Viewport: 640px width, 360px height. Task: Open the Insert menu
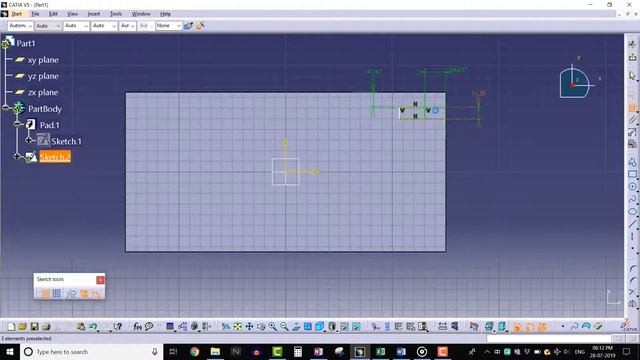(x=94, y=14)
